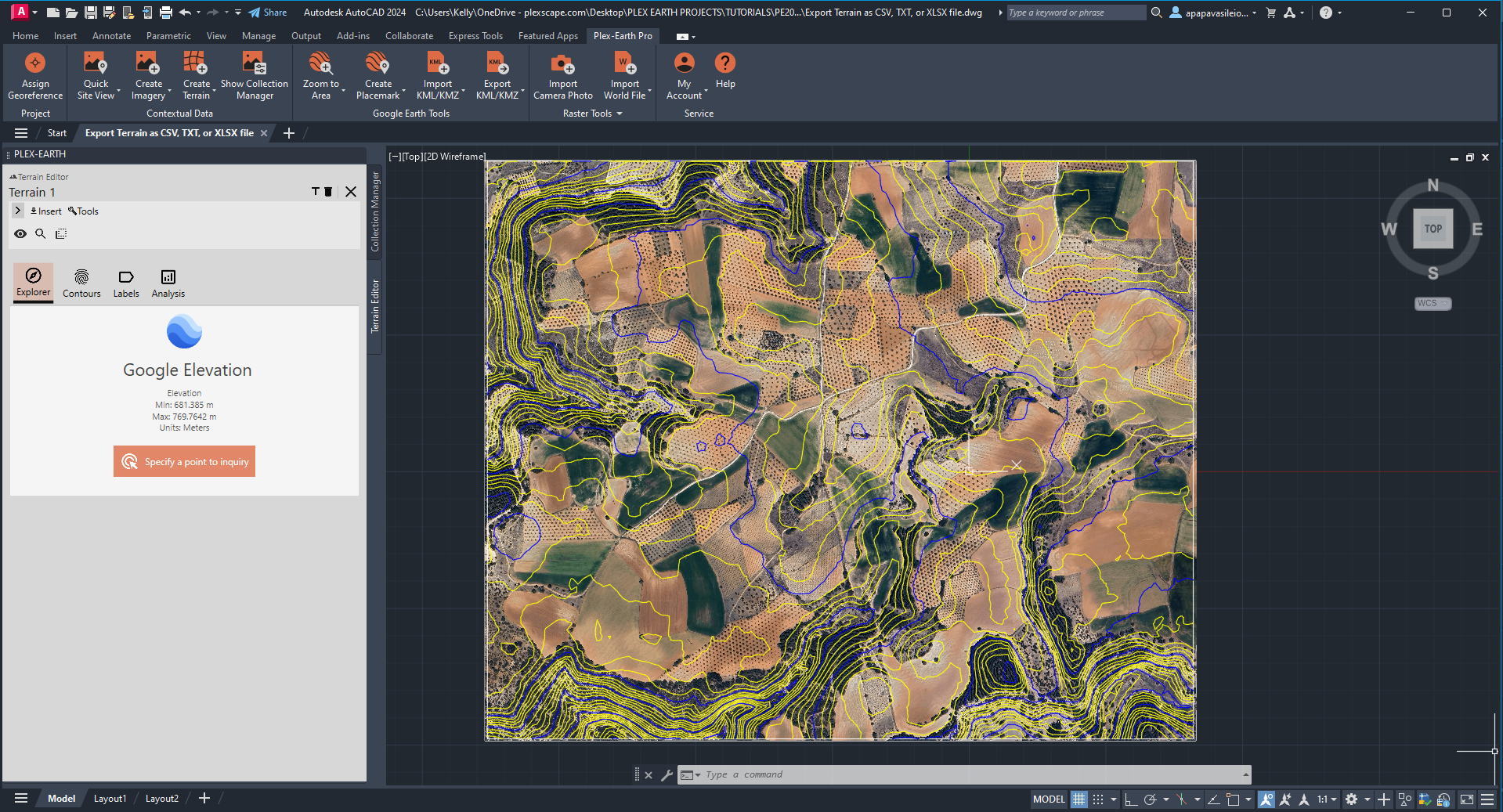
Task: Open the Show Collection Manager tool
Action: point(255,76)
